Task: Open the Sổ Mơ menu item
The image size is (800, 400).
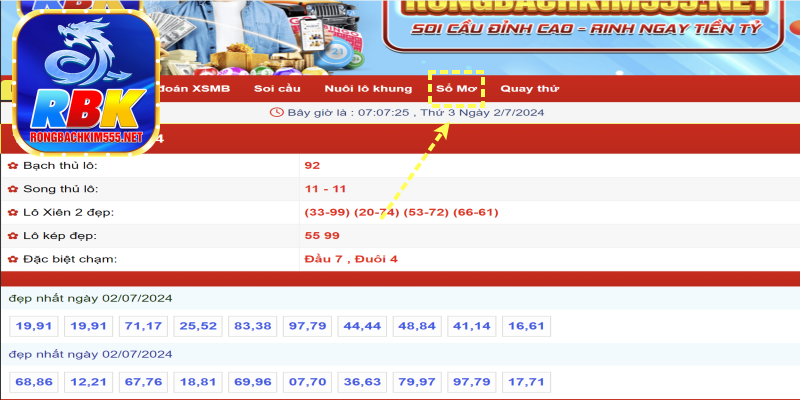Action: click(x=456, y=89)
